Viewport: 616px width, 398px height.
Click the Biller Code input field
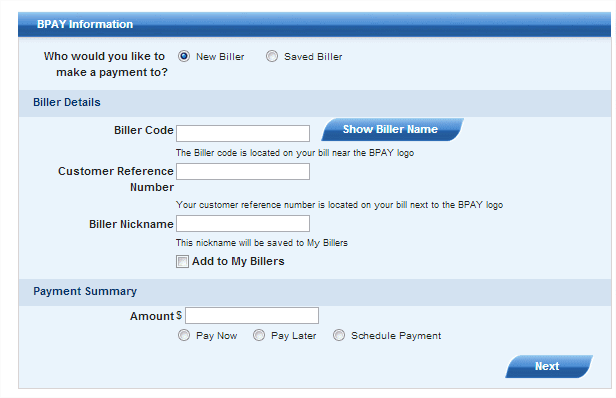pyautogui.click(x=243, y=133)
